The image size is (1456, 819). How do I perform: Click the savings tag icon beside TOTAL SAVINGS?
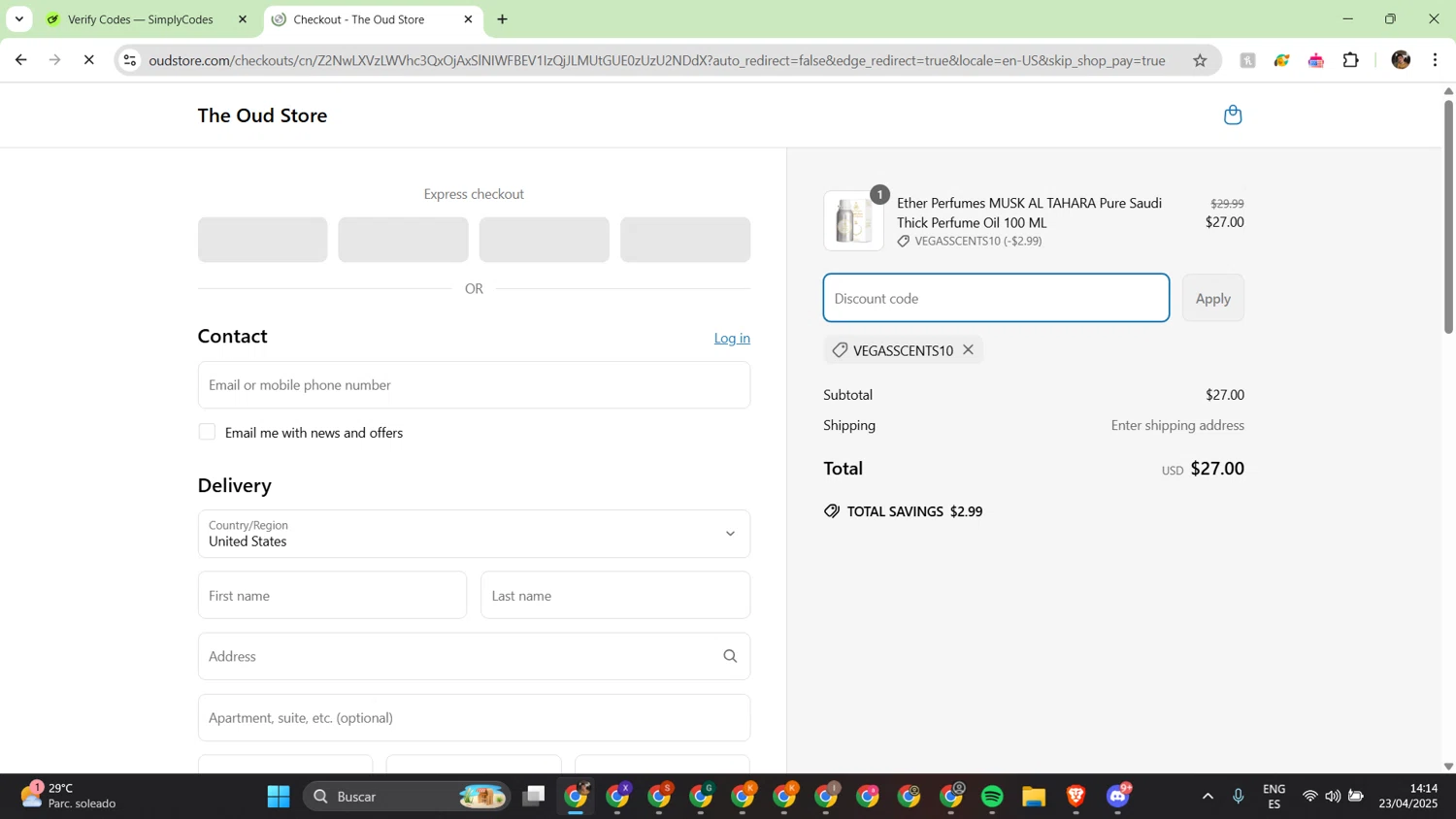(x=832, y=511)
